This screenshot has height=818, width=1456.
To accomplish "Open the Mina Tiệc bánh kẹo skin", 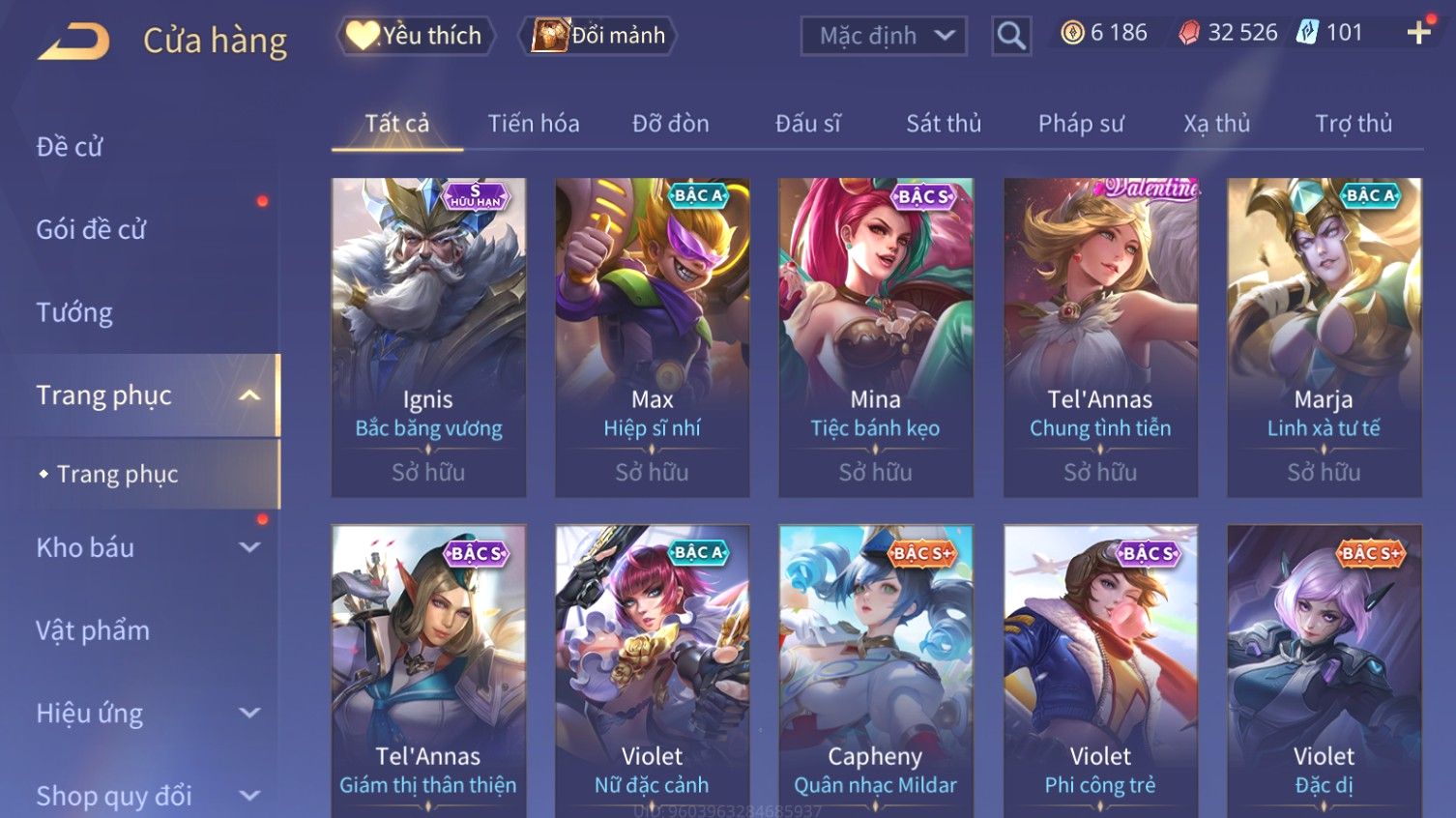I will click(x=876, y=337).
